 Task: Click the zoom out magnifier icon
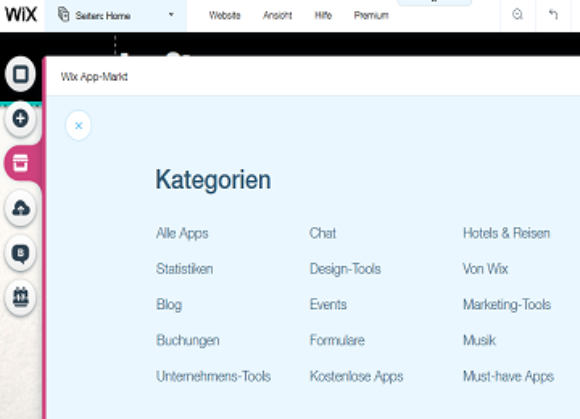(517, 14)
